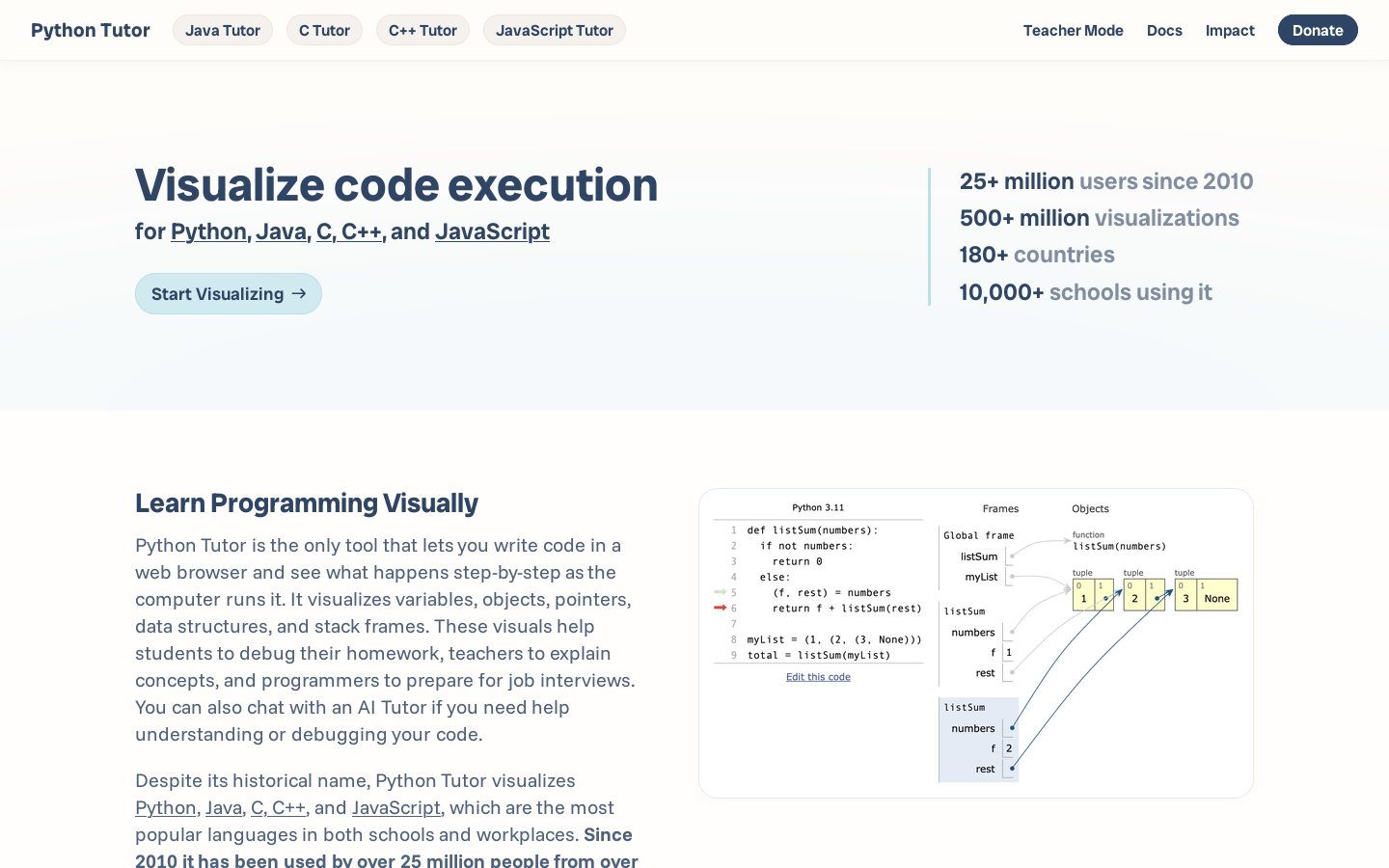Follow the JavaScript link in hero subtitle
The width and height of the screenshot is (1389, 868).
(x=492, y=231)
